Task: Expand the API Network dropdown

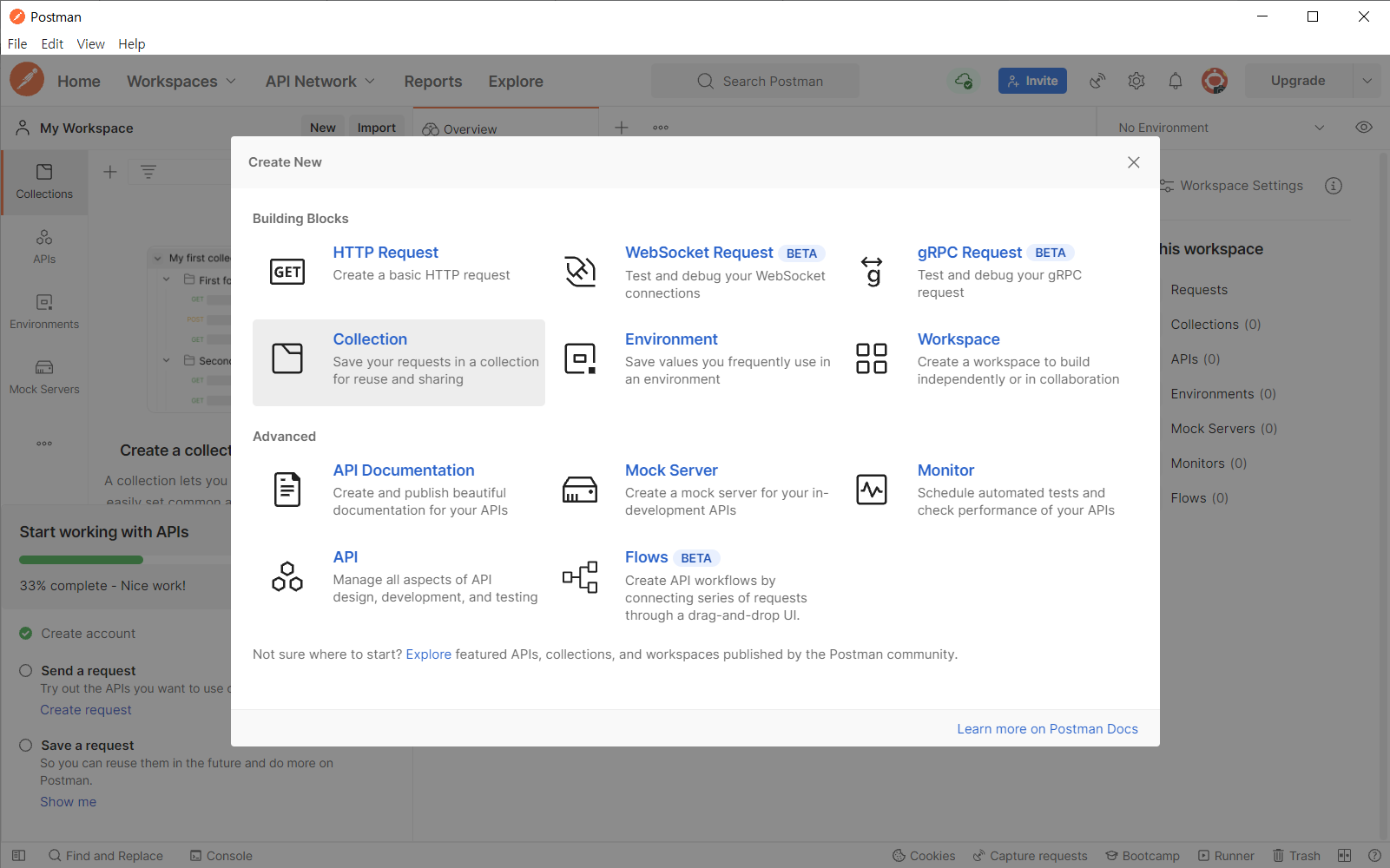Action: (x=320, y=81)
